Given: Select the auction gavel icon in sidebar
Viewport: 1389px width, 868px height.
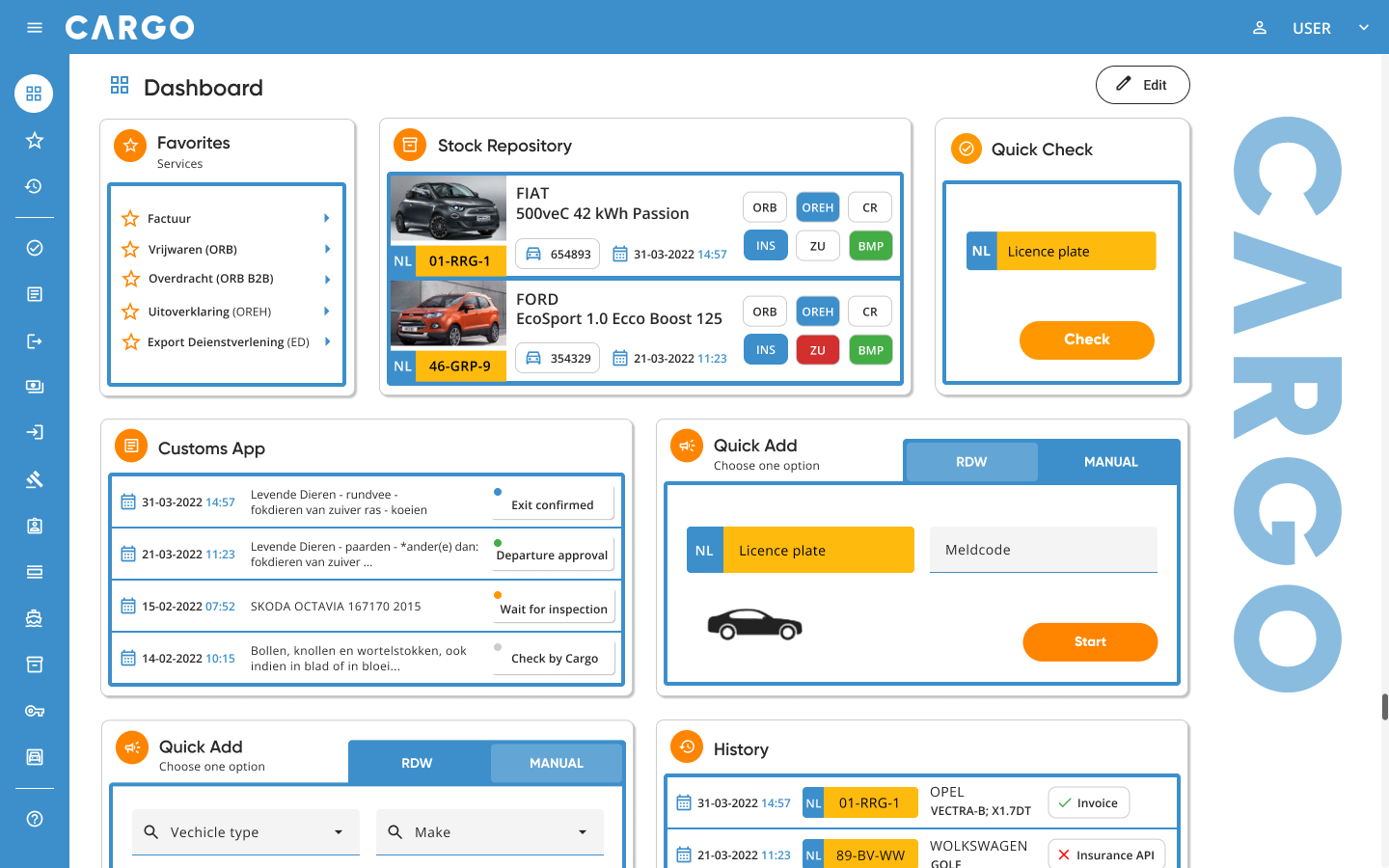Looking at the screenshot, I should tap(34, 478).
